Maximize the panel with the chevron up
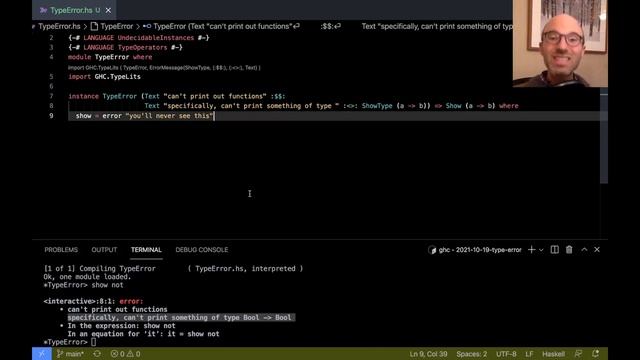Viewport: 640px width, 360px height. (584, 249)
